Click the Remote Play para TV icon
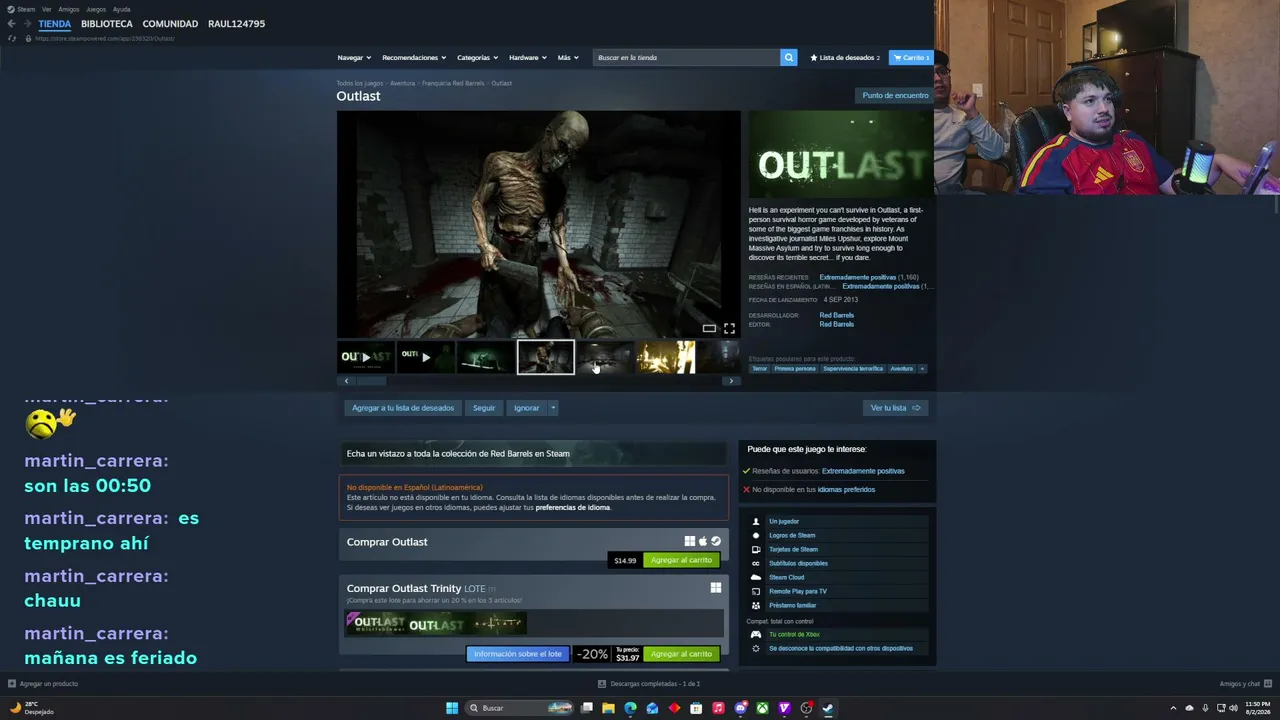Image resolution: width=1280 pixels, height=720 pixels. tap(756, 591)
